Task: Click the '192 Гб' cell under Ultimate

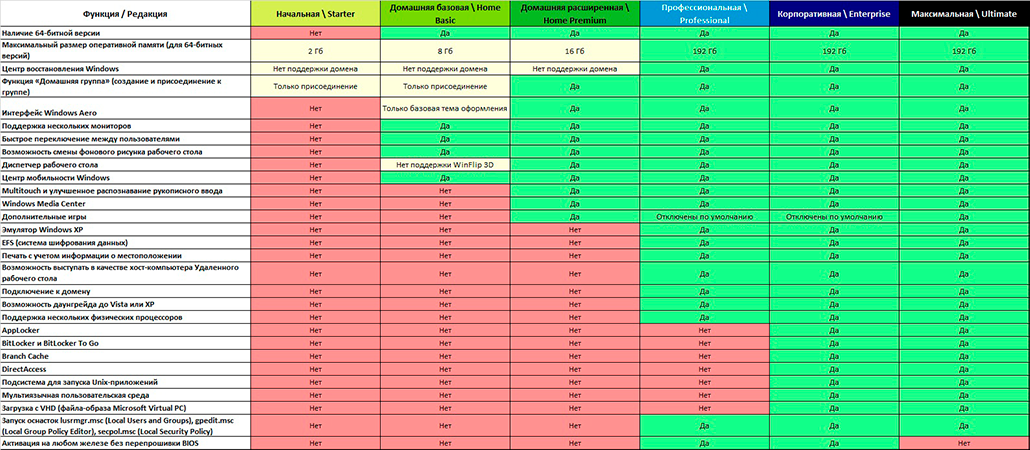Action: point(966,51)
